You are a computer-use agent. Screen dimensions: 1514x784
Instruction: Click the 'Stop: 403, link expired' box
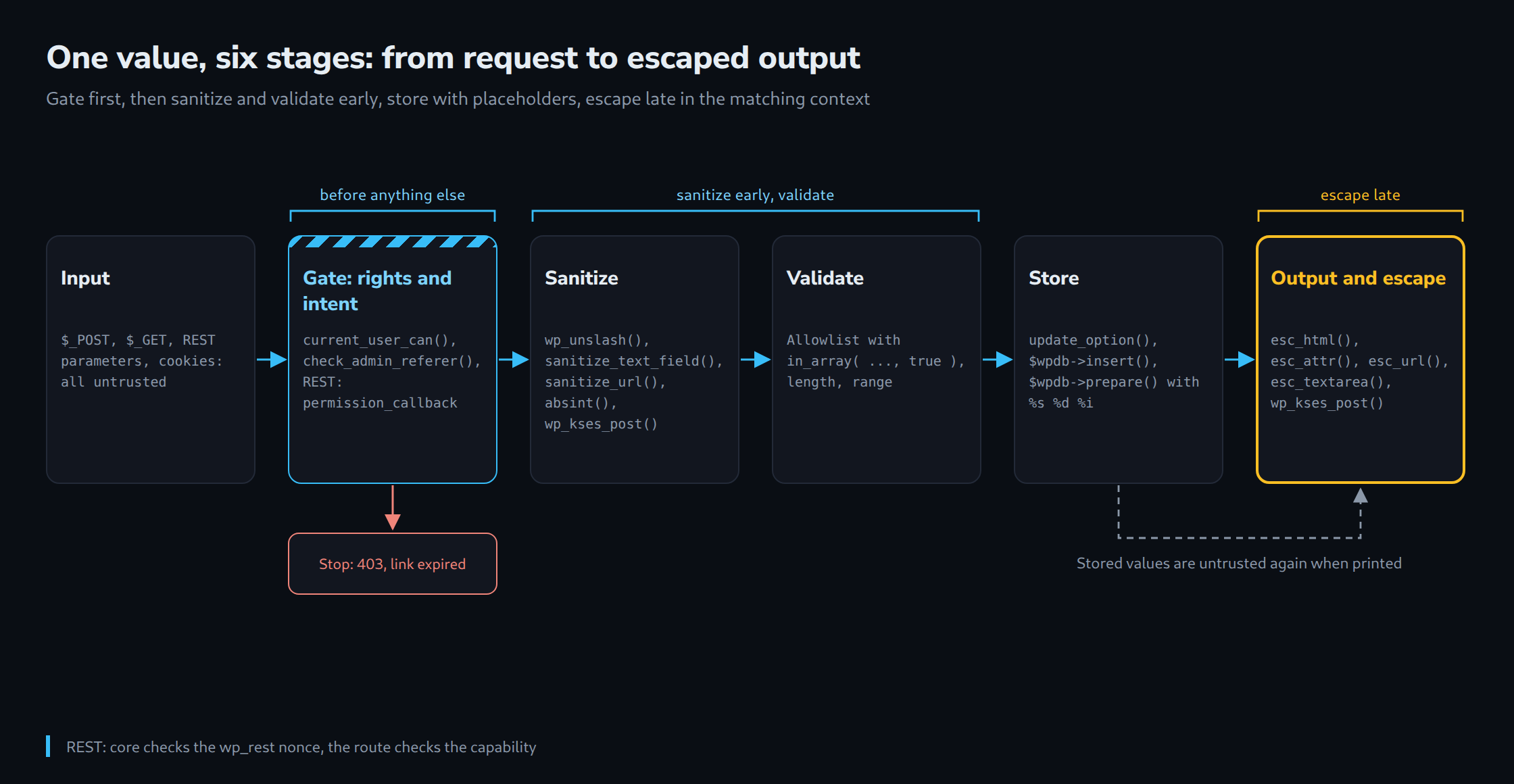(x=393, y=564)
